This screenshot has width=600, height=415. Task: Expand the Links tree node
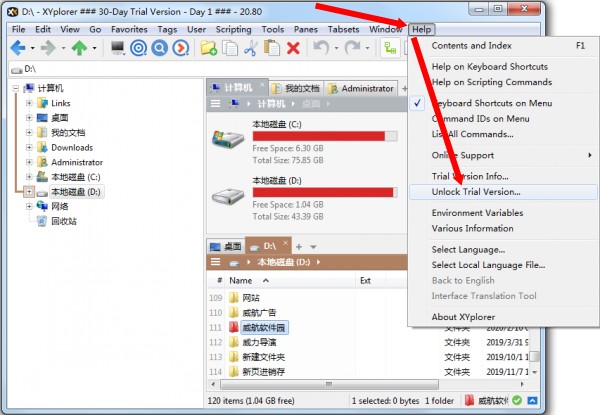click(x=29, y=103)
